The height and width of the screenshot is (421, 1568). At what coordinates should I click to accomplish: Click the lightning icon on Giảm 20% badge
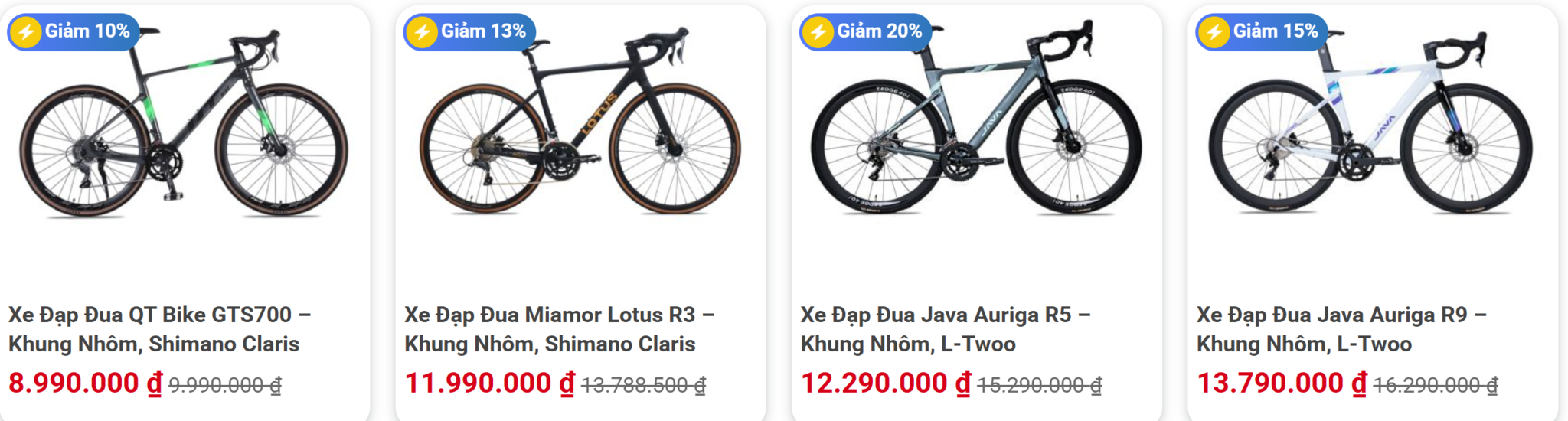click(818, 32)
